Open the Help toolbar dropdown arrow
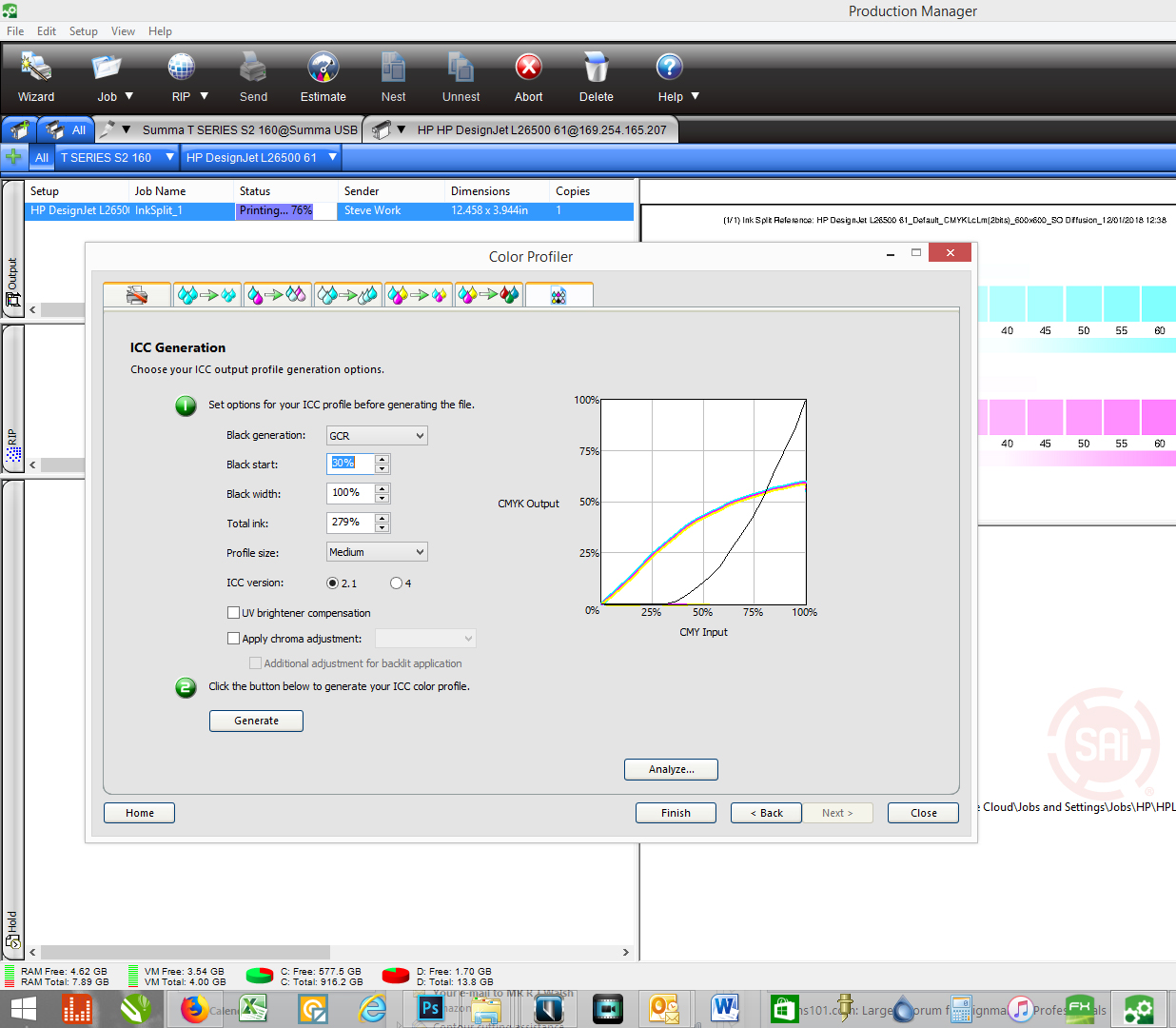The width and height of the screenshot is (1176, 1028). pos(695,96)
